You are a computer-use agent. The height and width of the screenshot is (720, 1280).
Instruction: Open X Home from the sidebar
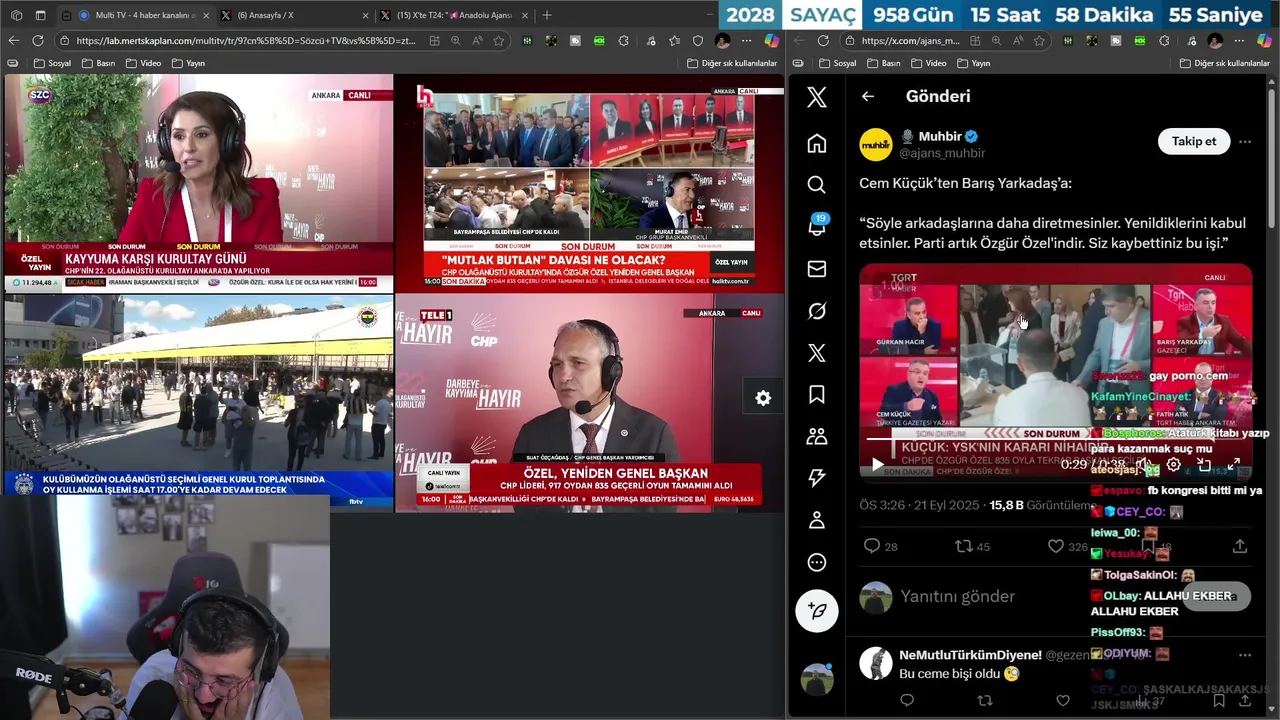click(817, 143)
